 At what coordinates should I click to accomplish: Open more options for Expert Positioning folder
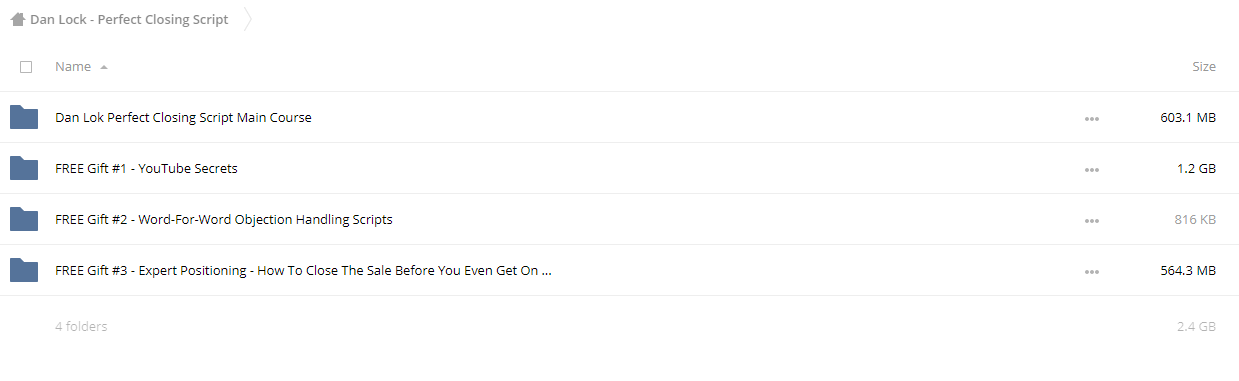point(1091,271)
